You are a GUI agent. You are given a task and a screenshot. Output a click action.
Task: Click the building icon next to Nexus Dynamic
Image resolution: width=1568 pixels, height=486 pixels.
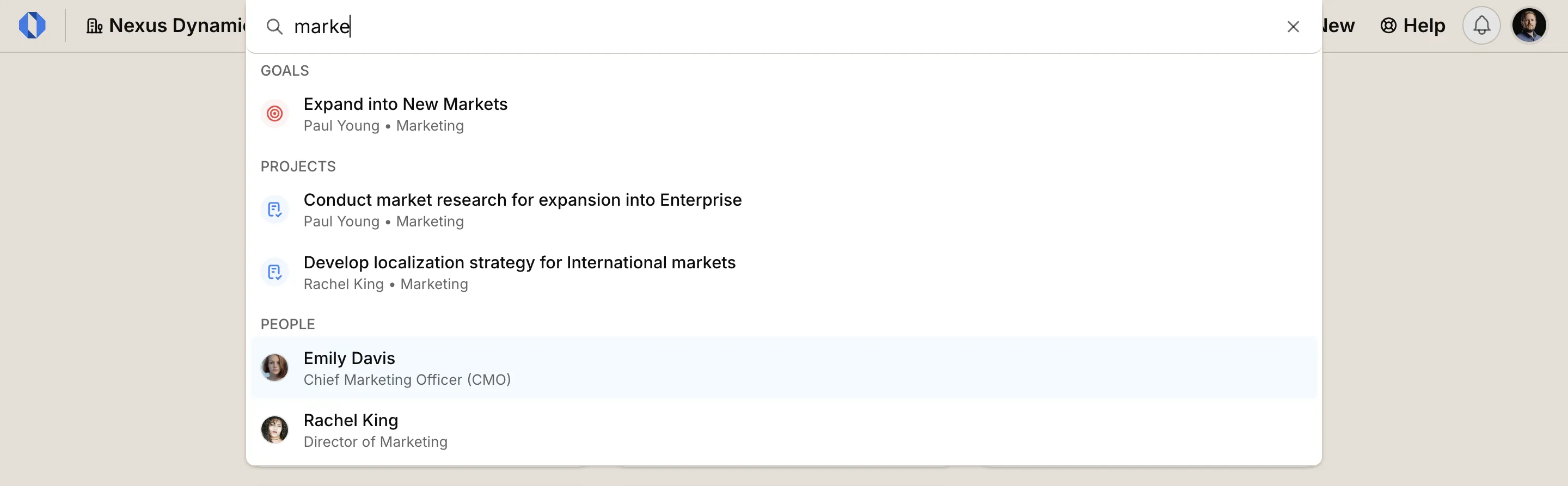(x=94, y=26)
